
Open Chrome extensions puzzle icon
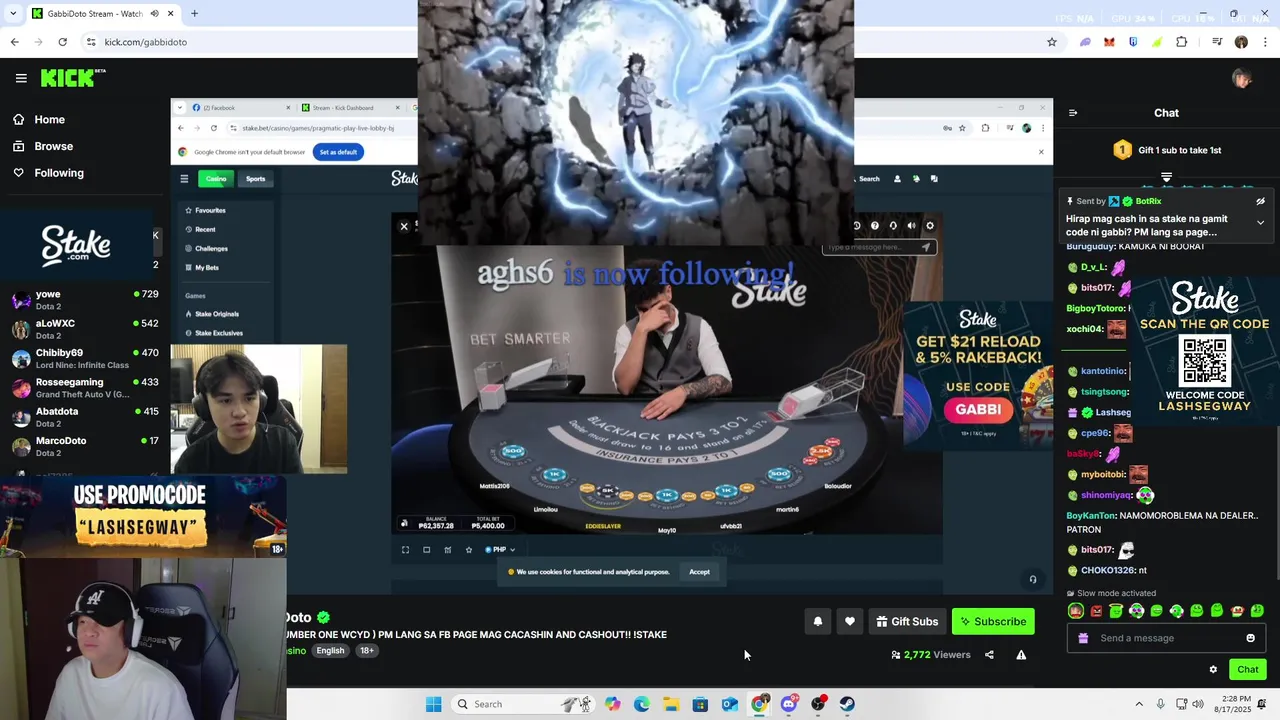point(1181,42)
